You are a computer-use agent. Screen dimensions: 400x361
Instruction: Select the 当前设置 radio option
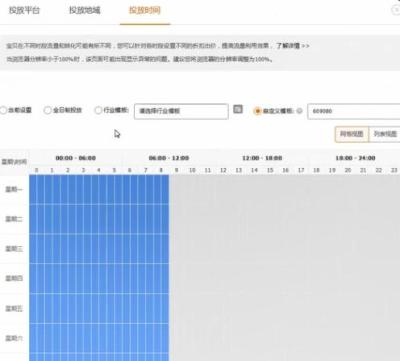[x=3, y=110]
